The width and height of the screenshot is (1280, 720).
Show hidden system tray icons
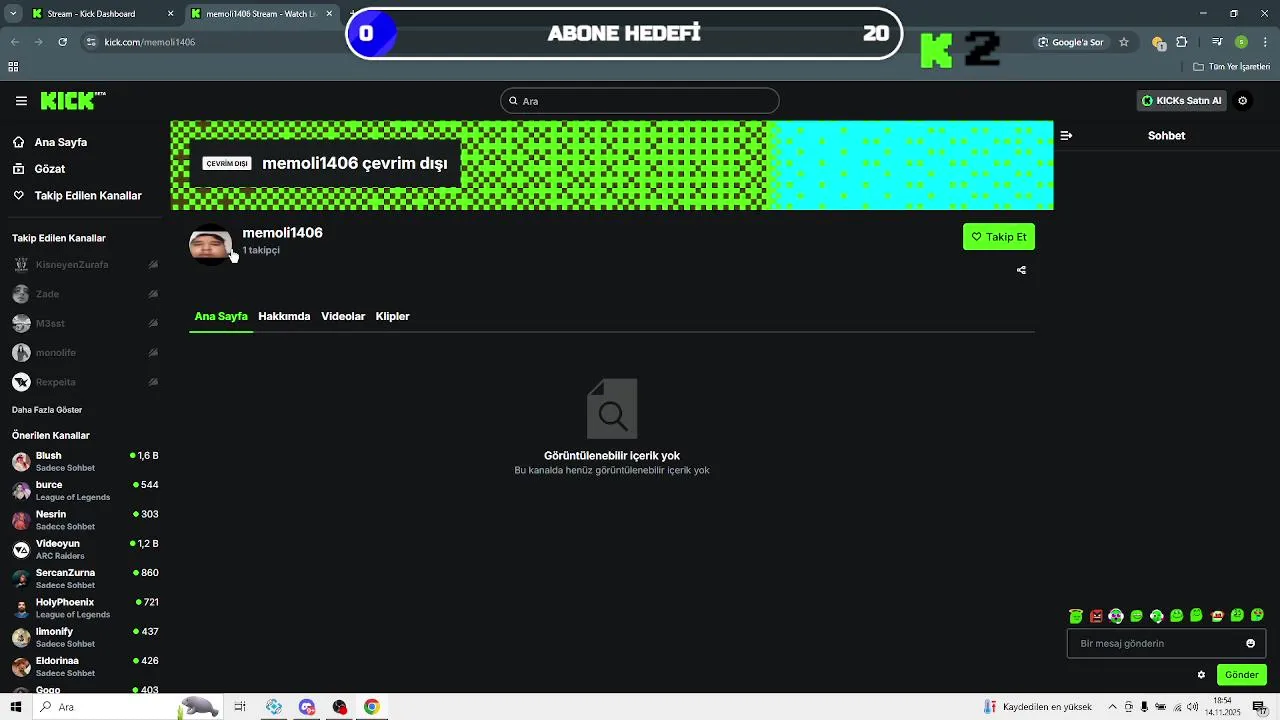[x=1112, y=707]
